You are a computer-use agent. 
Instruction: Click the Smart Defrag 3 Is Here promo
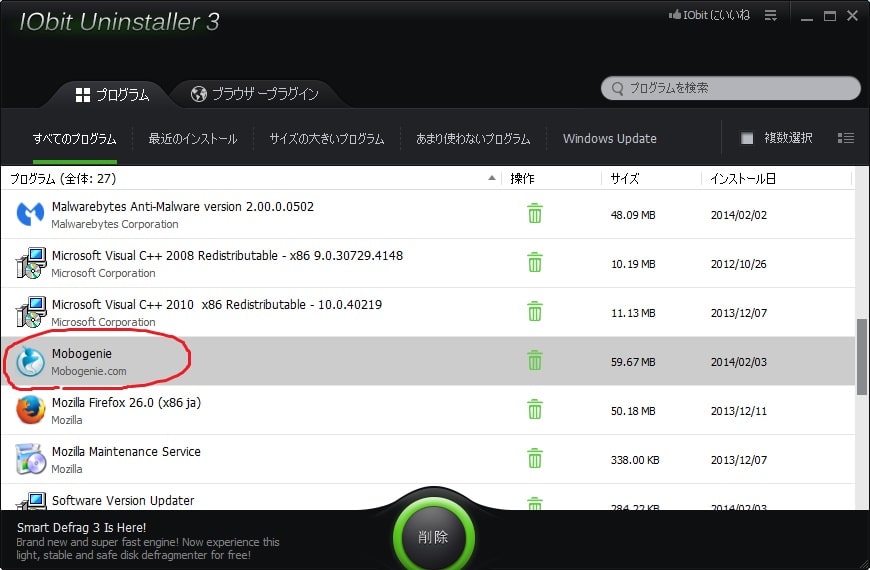pos(148,541)
